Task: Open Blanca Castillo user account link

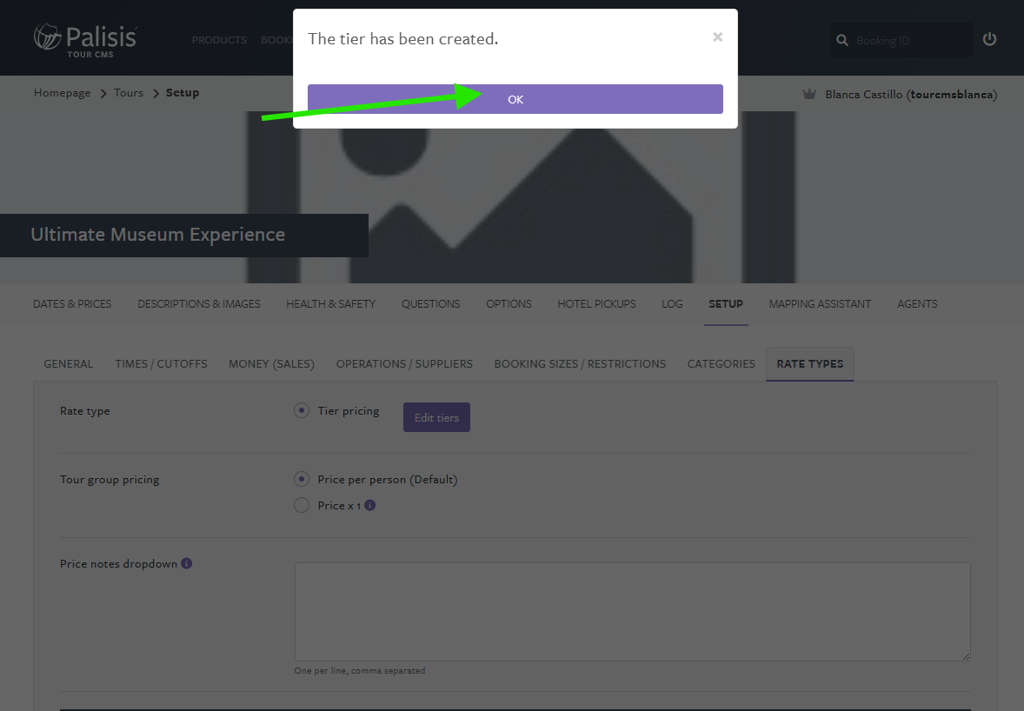Action: tap(910, 95)
